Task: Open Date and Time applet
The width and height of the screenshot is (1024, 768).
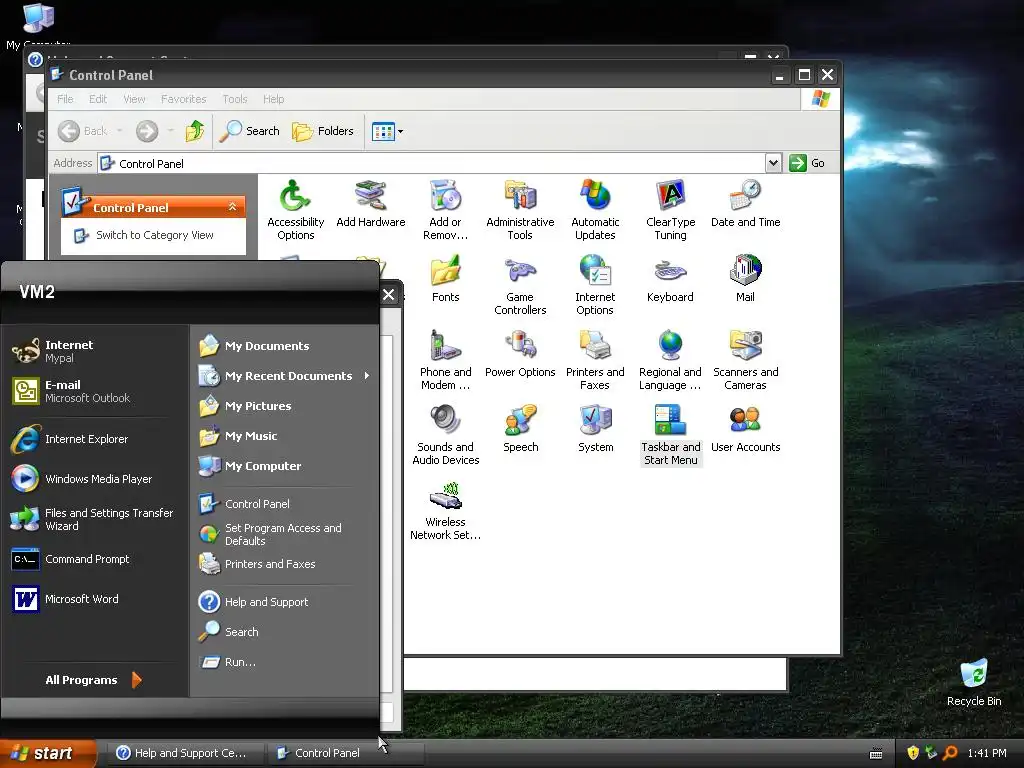Action: coord(745,204)
